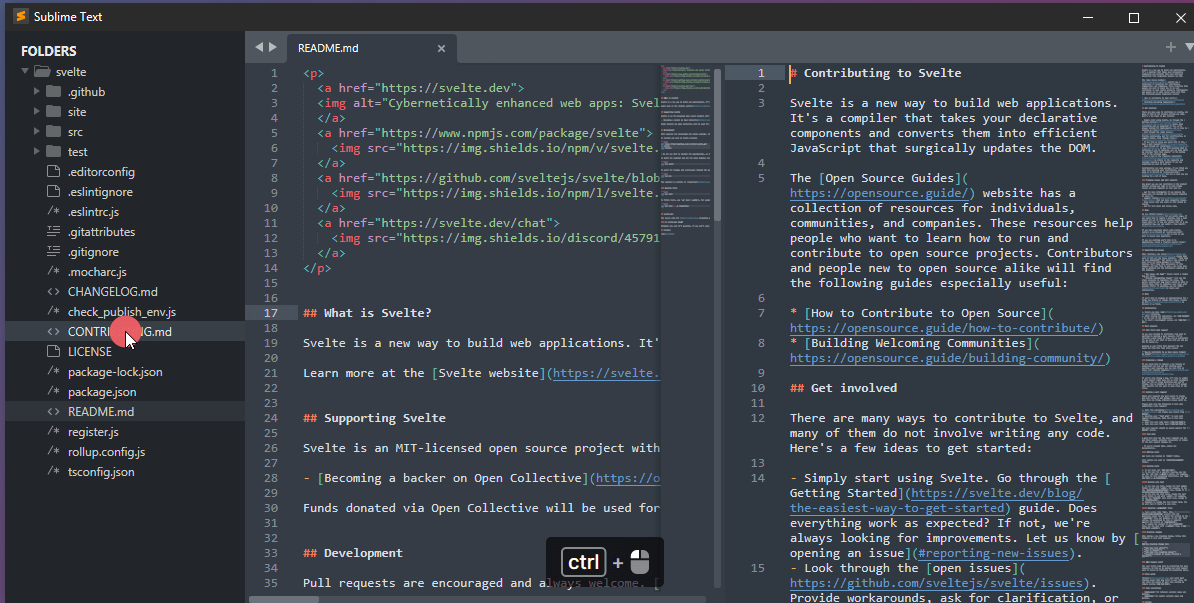Close the README.md tab with its x icon
The image size is (1194, 603).
click(441, 47)
